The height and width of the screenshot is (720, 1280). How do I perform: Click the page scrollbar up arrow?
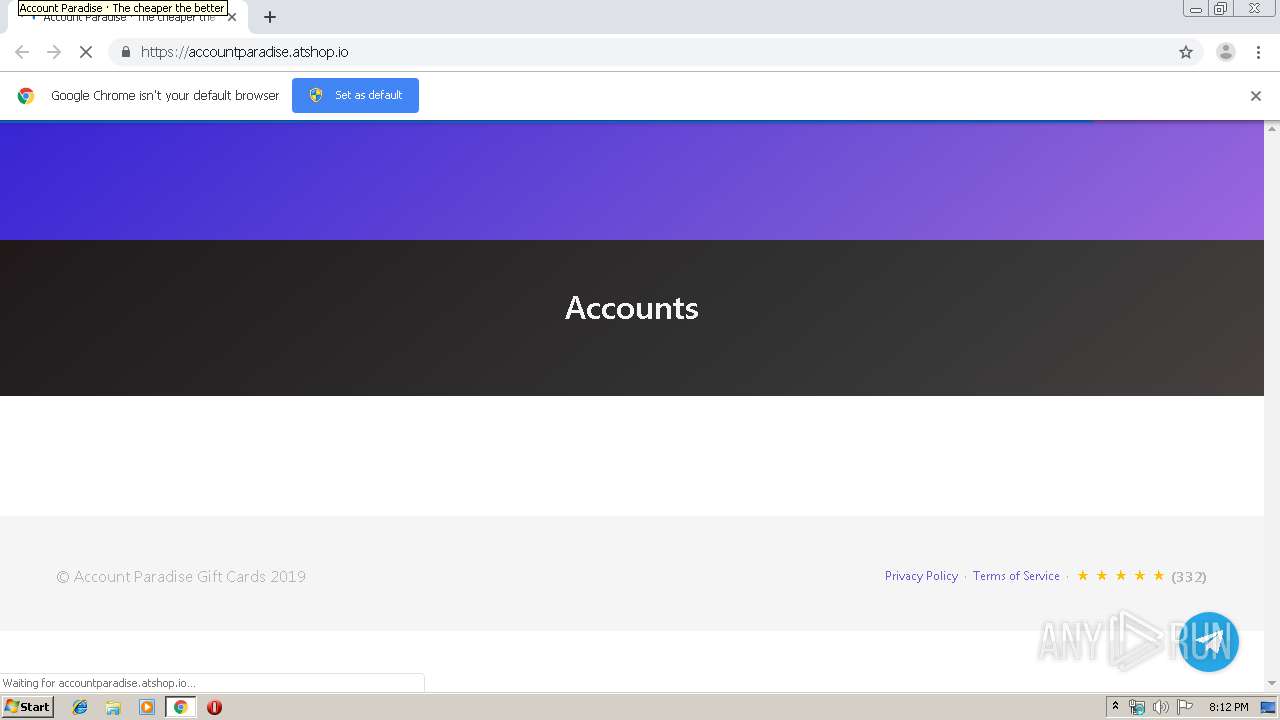(x=1272, y=128)
